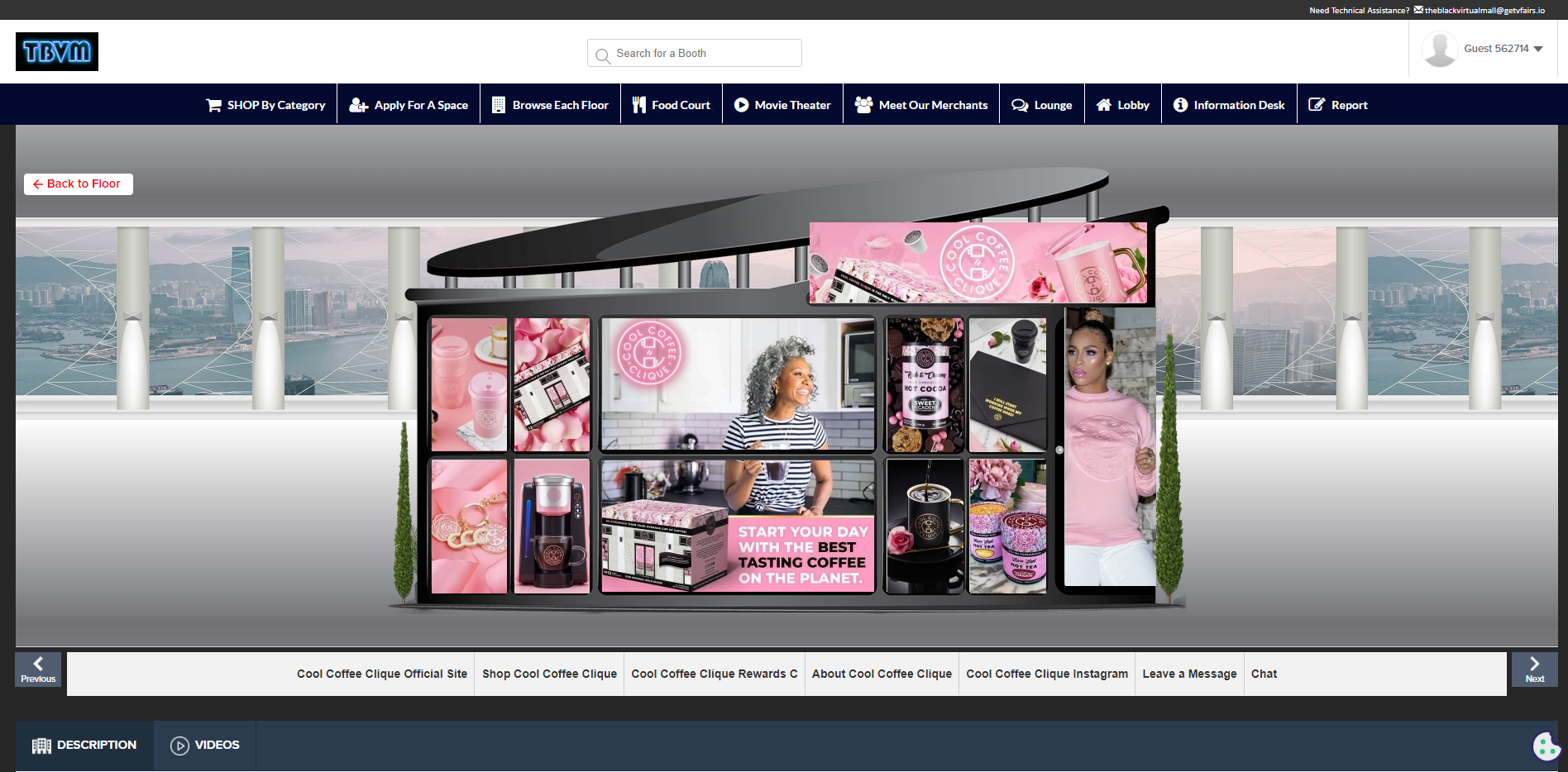Email theblackvirtualmall@getvfairs.io for technical assistance
The width and height of the screenshot is (1568, 772).
pos(1484,10)
